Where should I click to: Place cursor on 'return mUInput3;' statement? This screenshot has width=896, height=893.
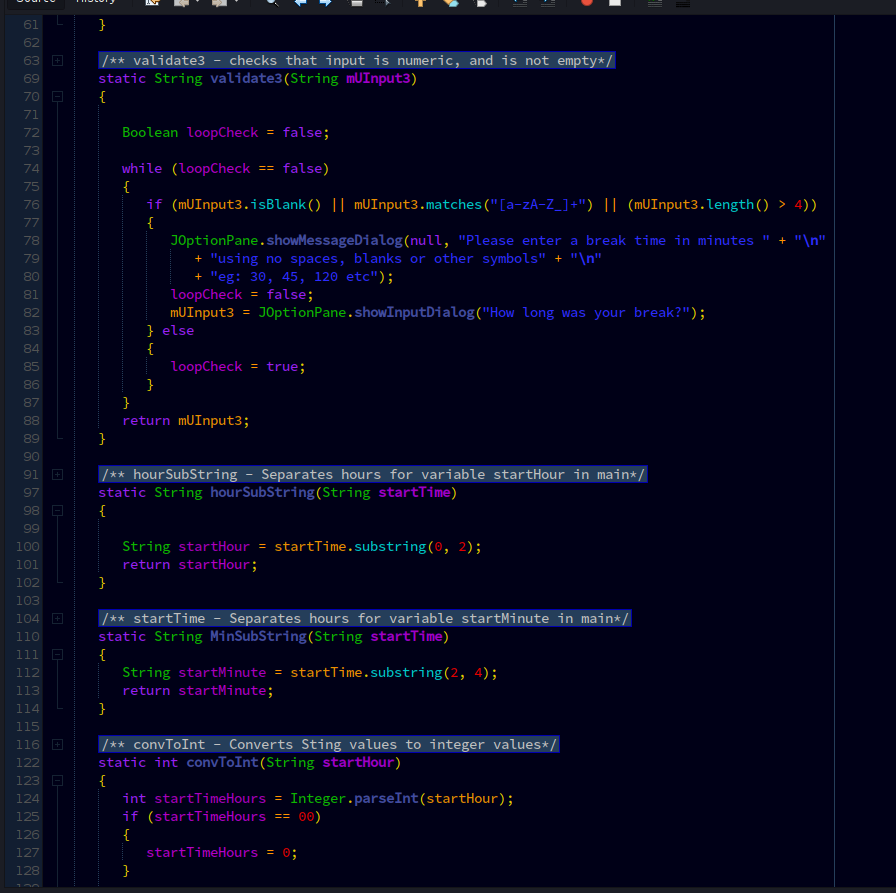(x=185, y=421)
